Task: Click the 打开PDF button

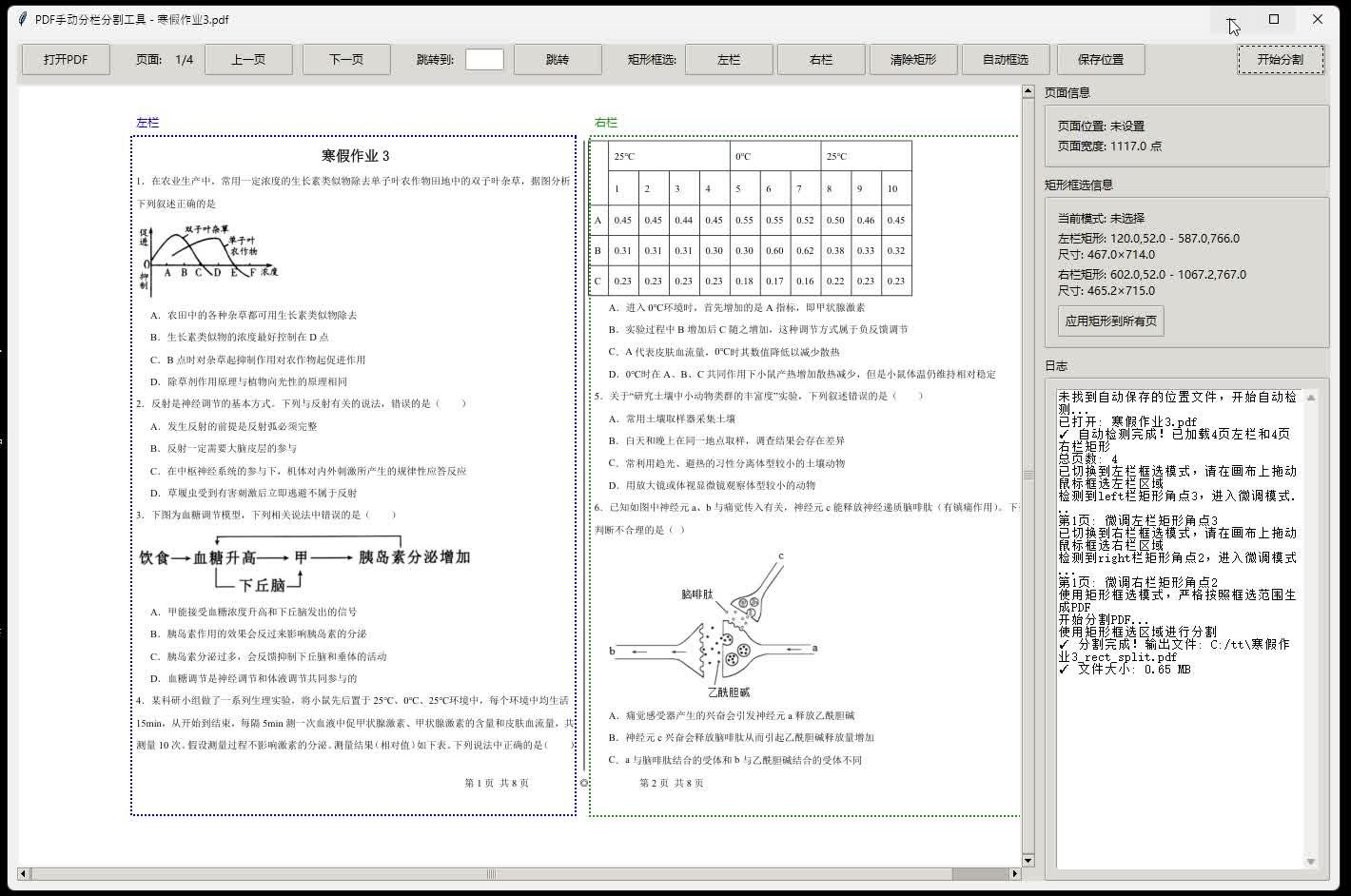Action: point(66,59)
